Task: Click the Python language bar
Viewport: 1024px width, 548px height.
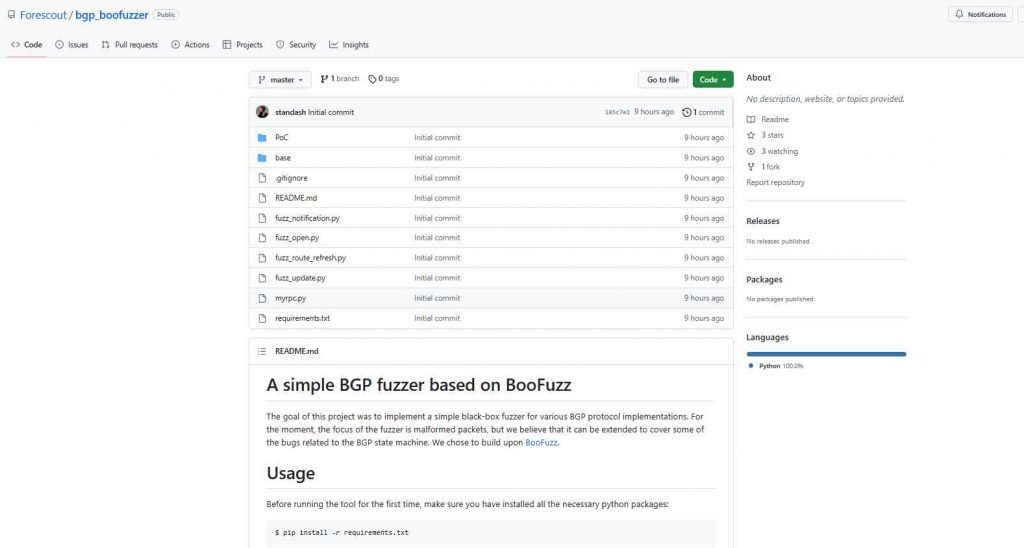Action: coord(826,354)
